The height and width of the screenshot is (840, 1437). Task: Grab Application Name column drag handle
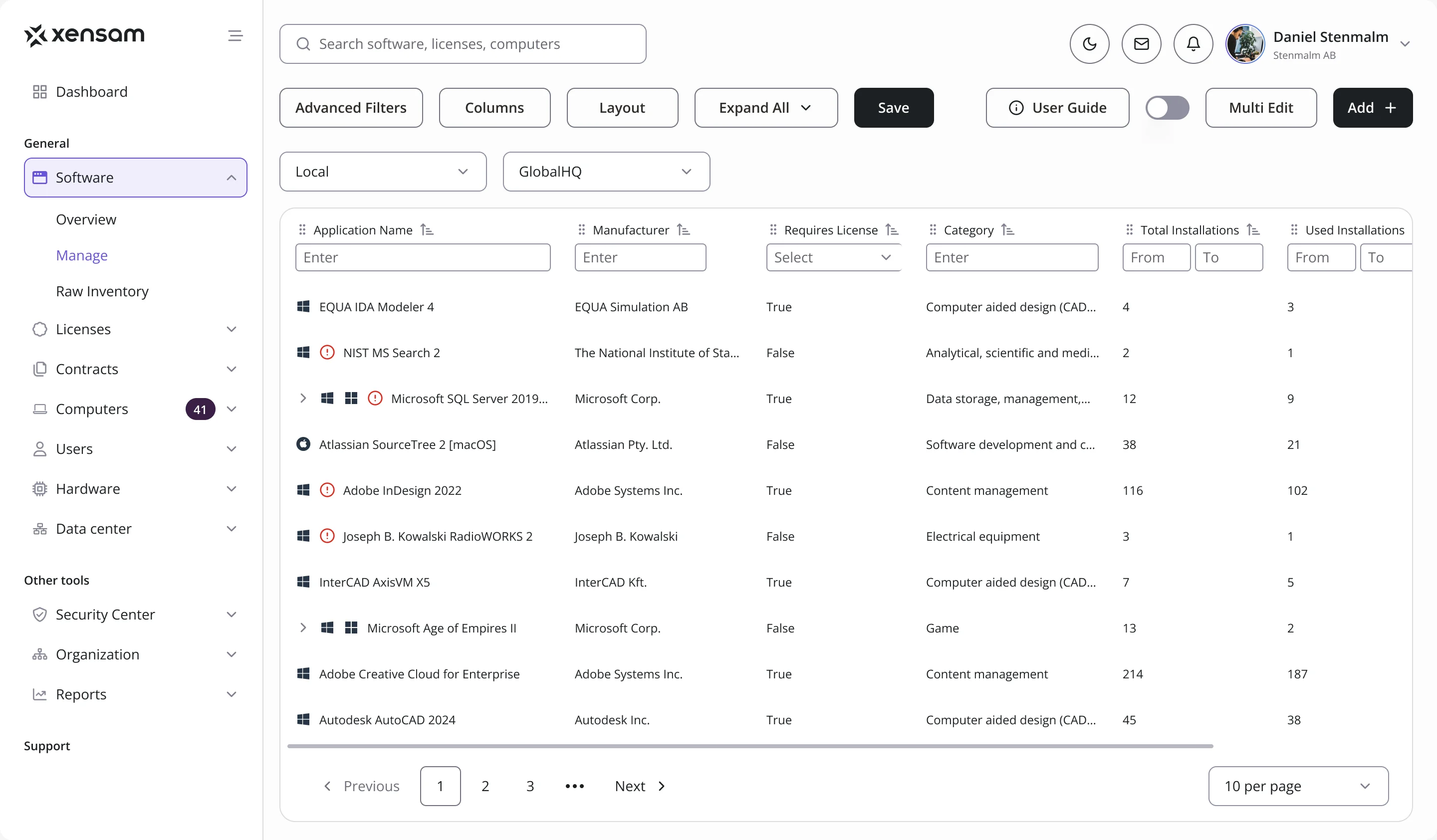[302, 229]
